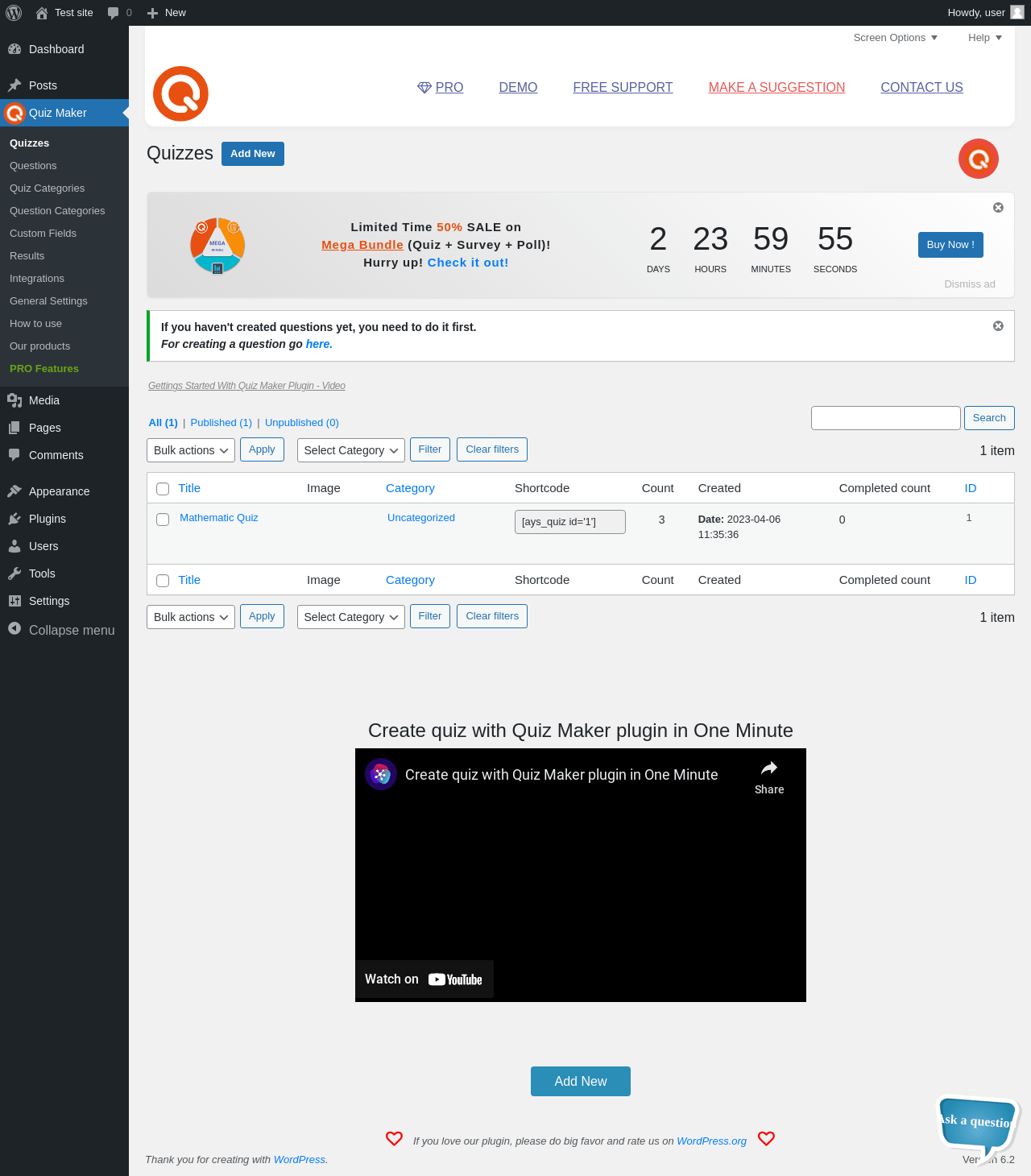Click Collapse menu arrow icon
The width and height of the screenshot is (1031, 1176).
click(14, 628)
